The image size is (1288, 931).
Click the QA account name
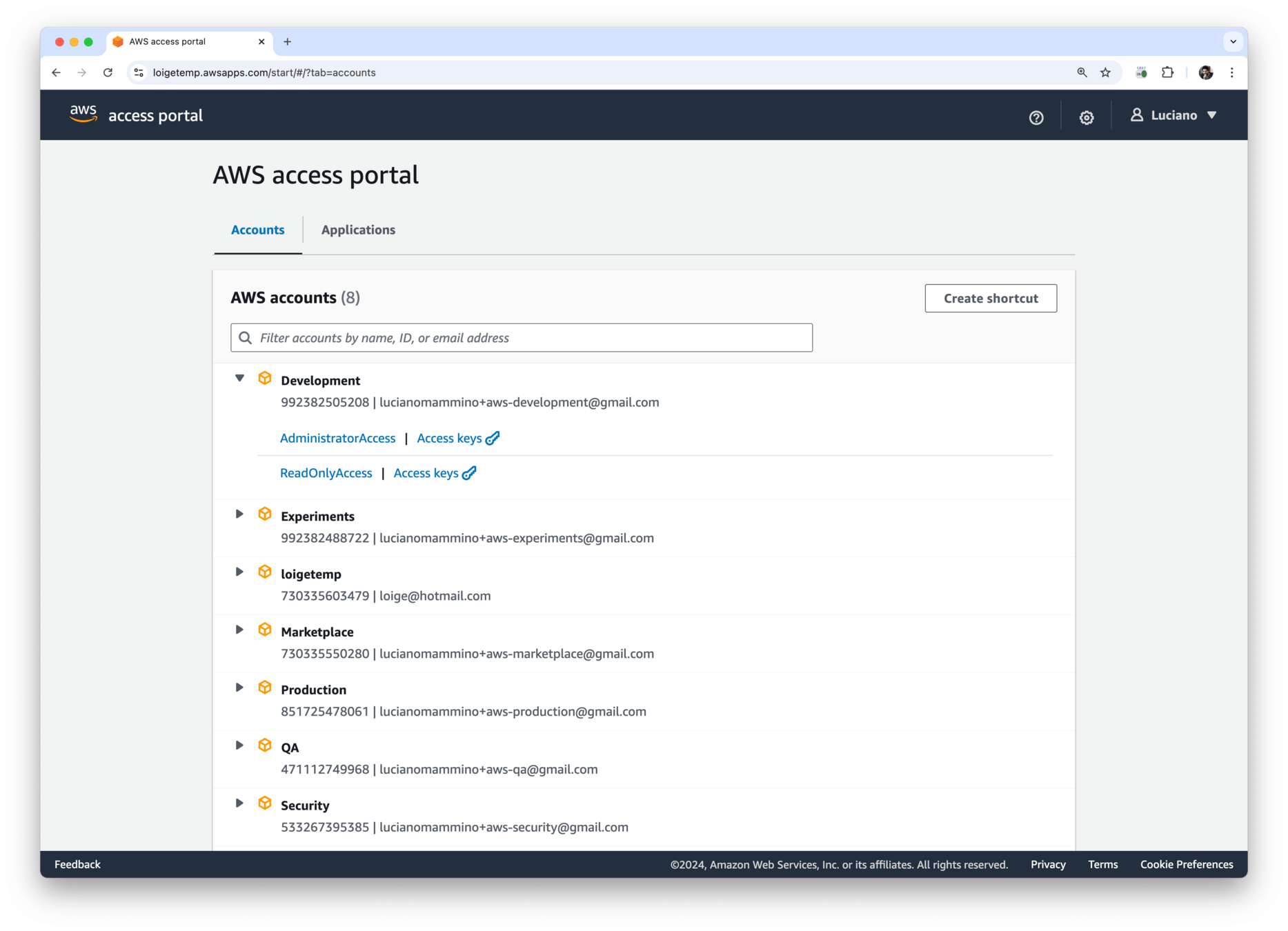coord(290,748)
